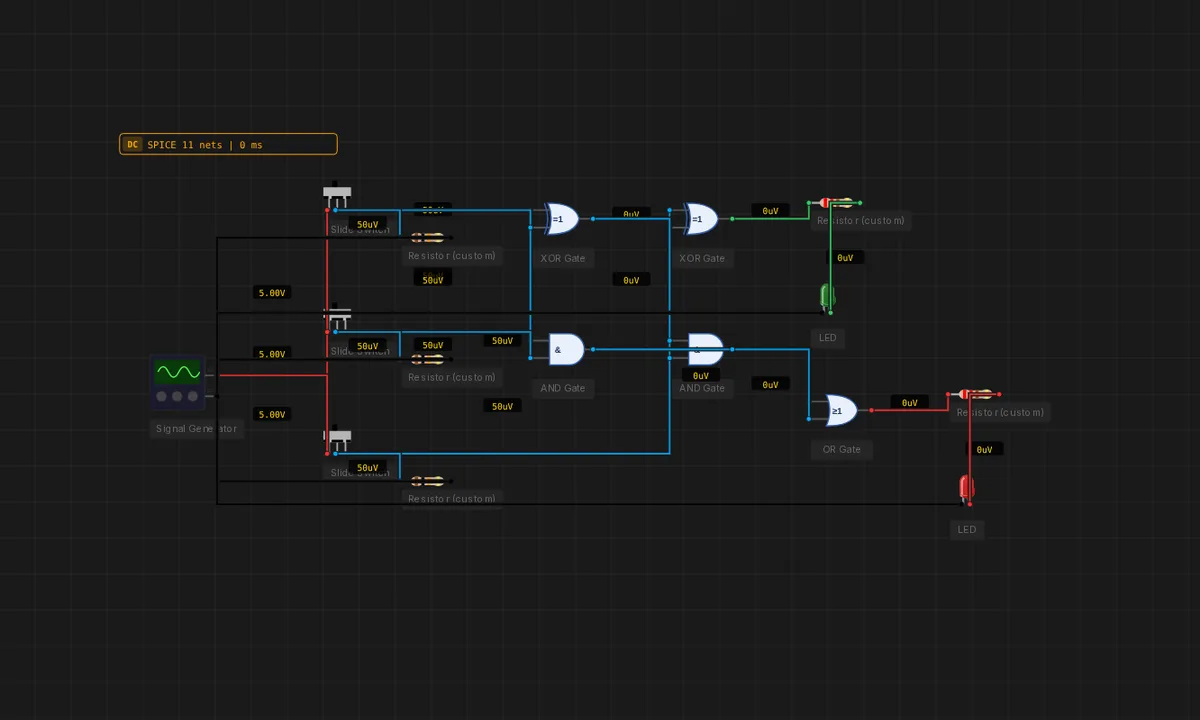Flip the middle slide switch

click(337, 317)
